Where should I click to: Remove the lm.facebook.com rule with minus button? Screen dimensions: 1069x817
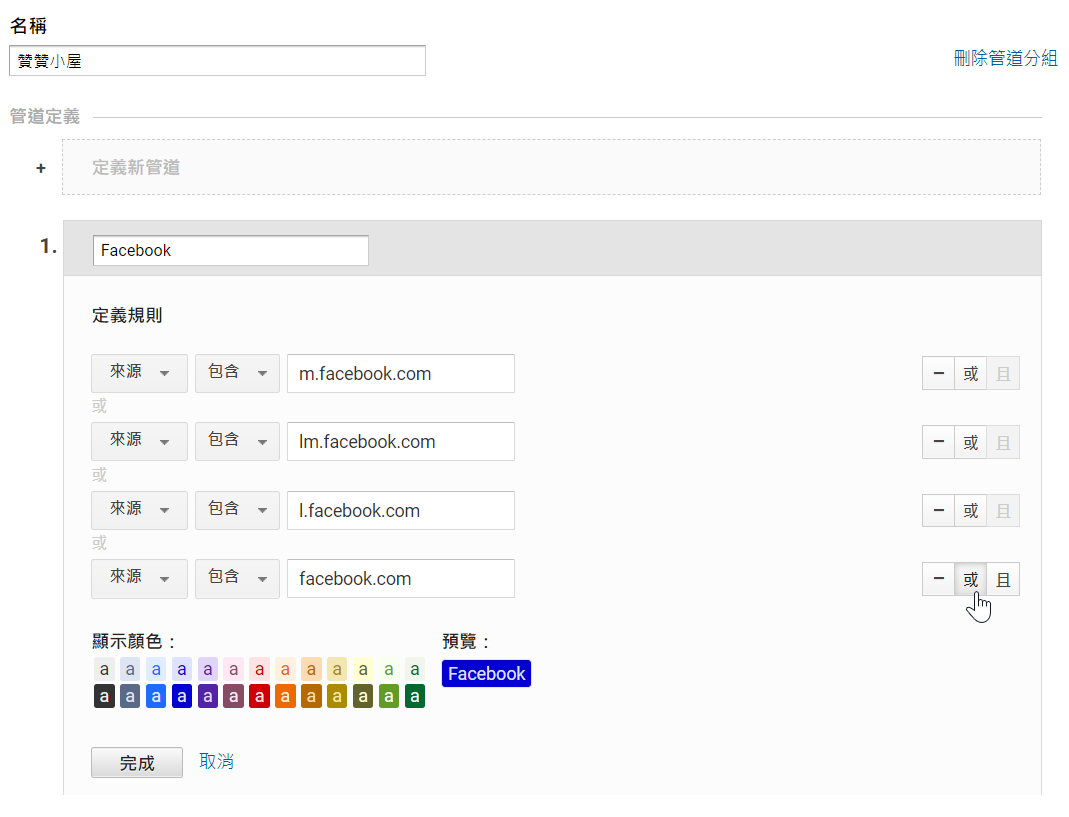pos(938,442)
